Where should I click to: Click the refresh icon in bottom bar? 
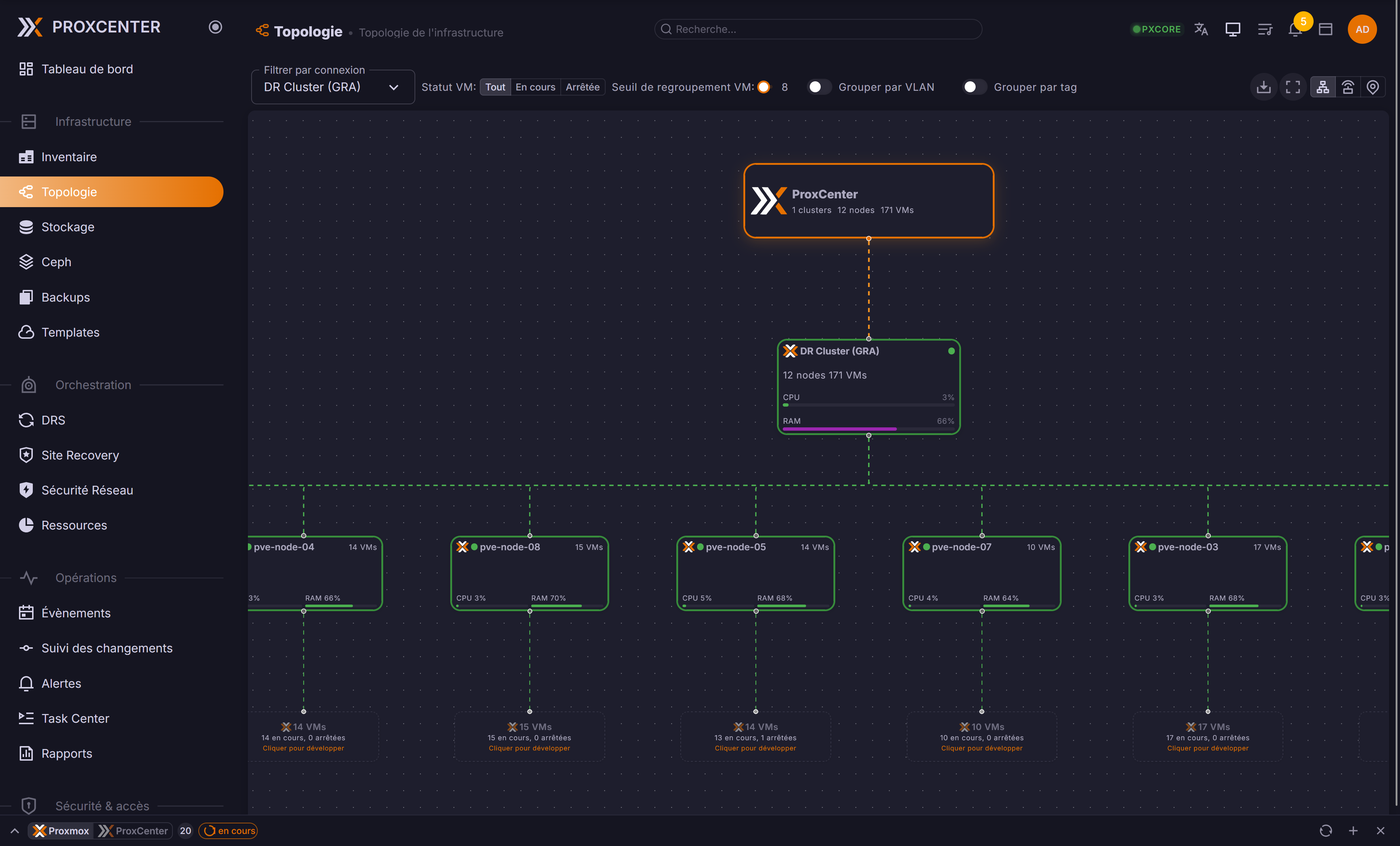click(1326, 831)
